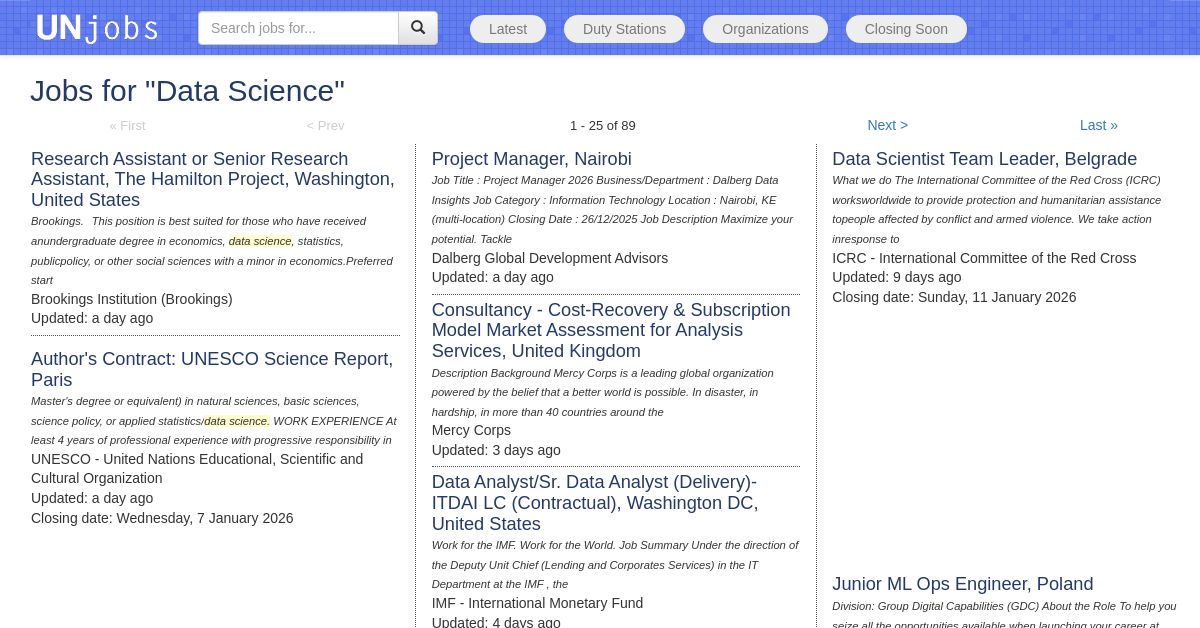Image resolution: width=1200 pixels, height=628 pixels.
Task: Focus the Search jobs input field
Action: point(298,28)
